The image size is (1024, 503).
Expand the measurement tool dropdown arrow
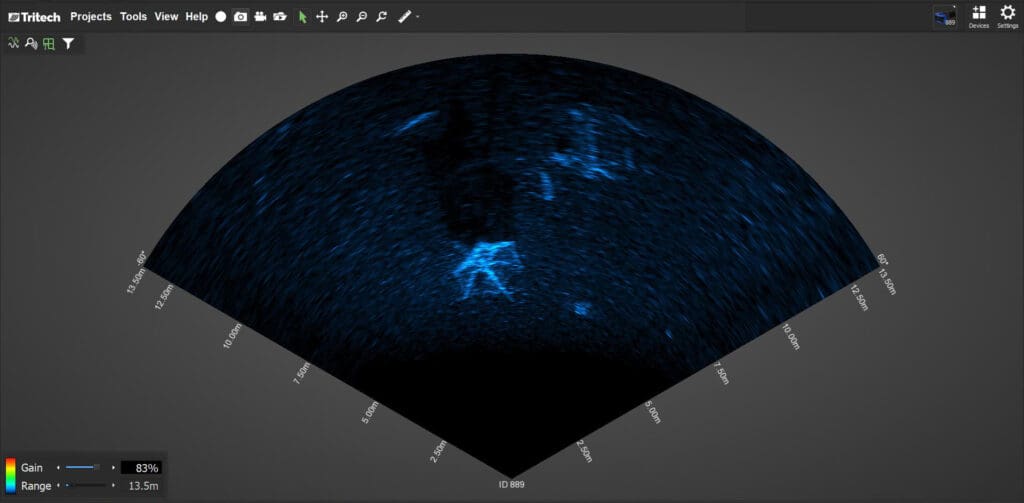coord(417,17)
